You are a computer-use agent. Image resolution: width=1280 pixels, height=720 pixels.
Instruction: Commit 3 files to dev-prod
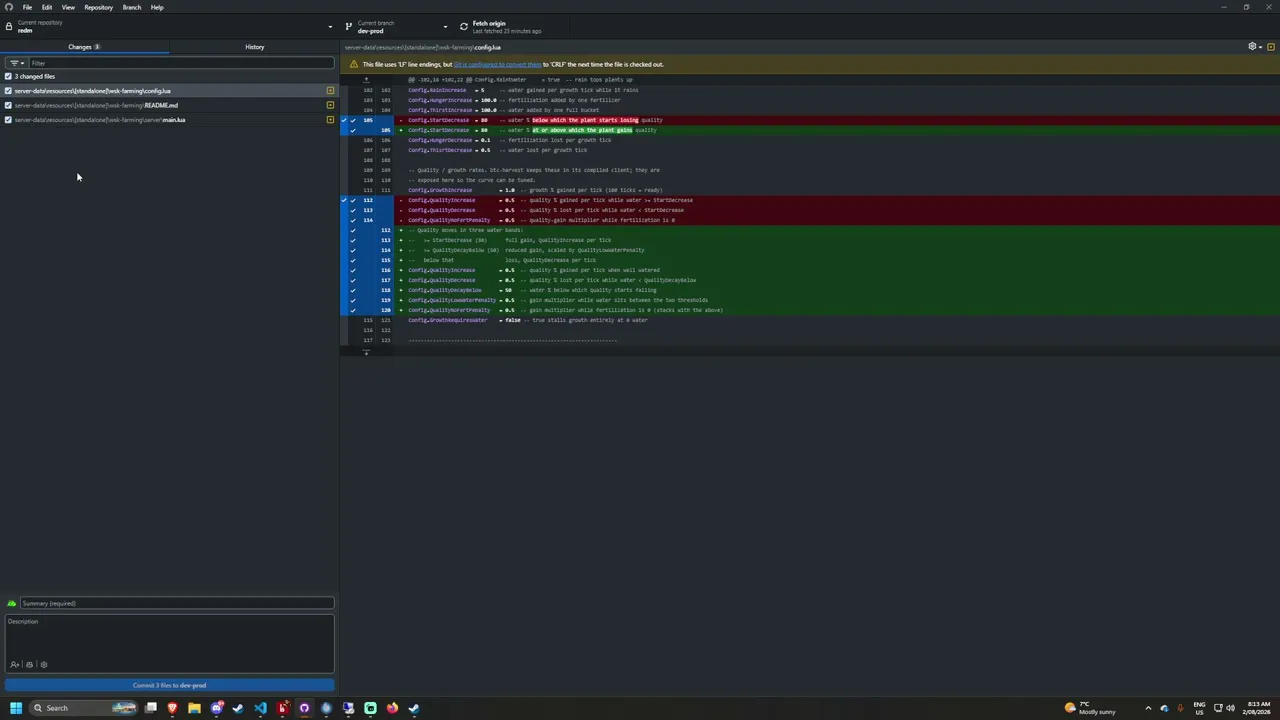(169, 685)
